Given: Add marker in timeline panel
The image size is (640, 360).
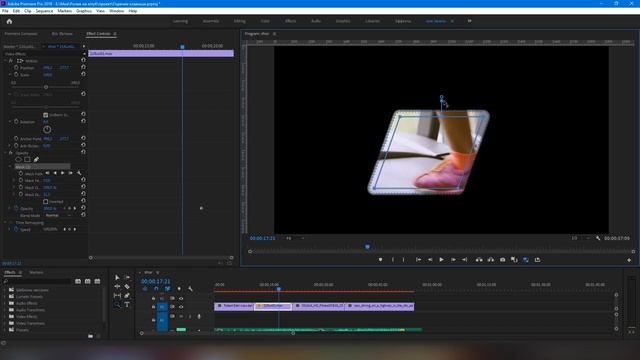Looking at the screenshot, I should pos(179,289).
